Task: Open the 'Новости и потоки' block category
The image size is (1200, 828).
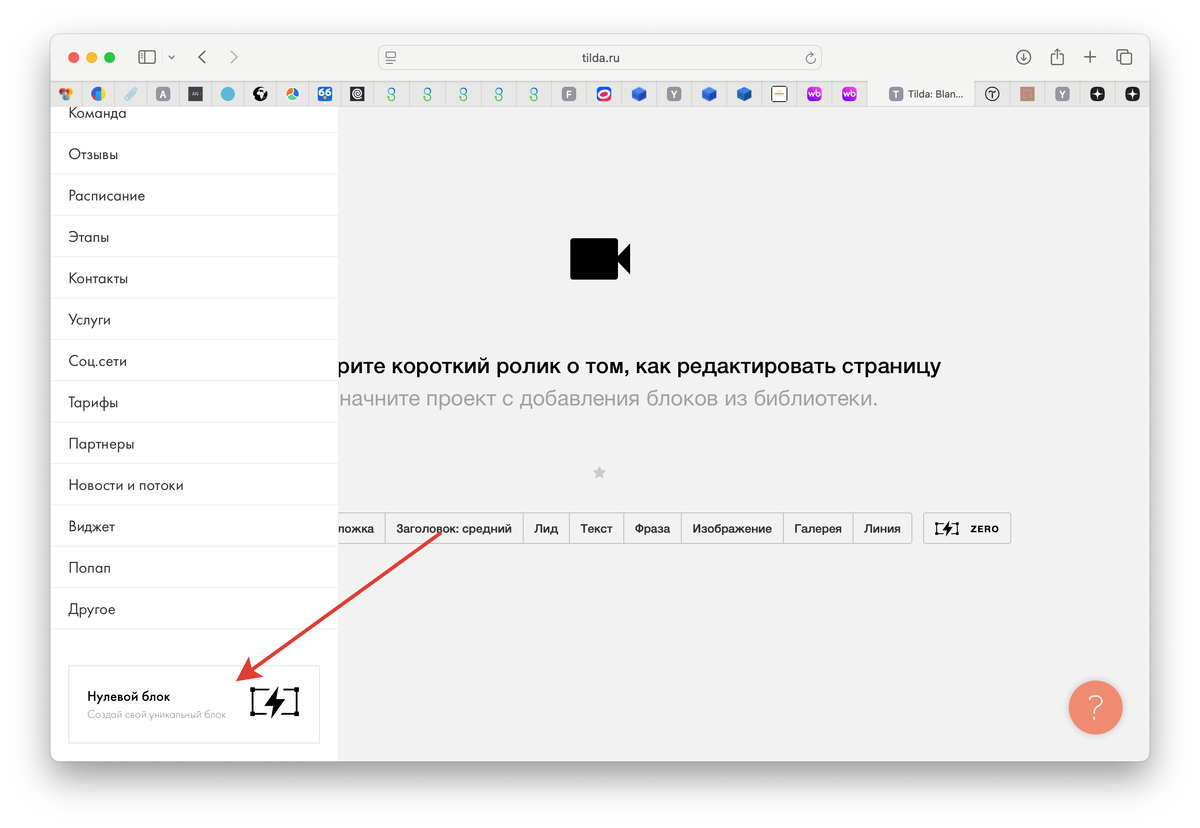Action: 194,485
